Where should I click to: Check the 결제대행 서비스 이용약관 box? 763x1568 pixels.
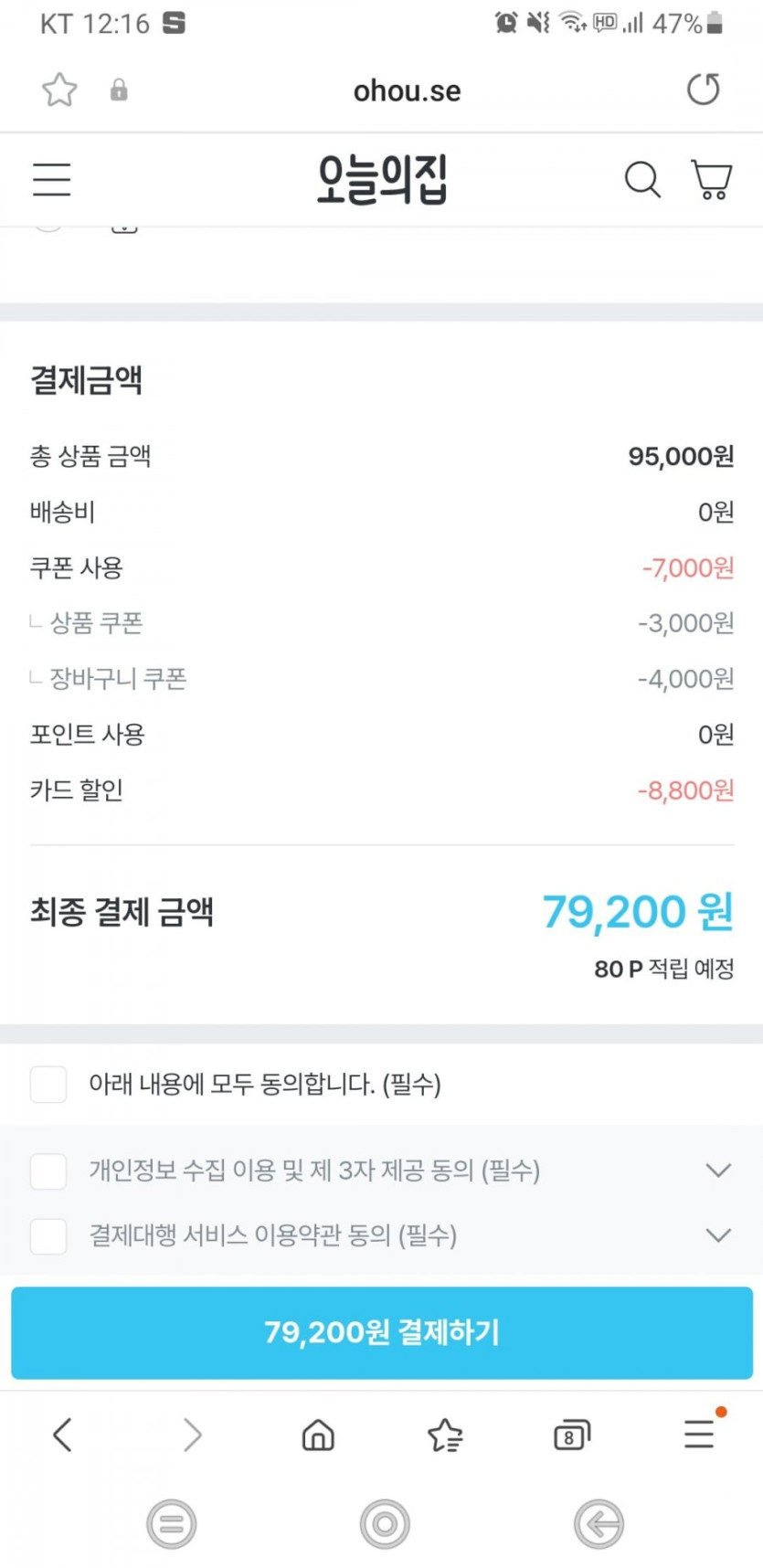coord(48,1235)
